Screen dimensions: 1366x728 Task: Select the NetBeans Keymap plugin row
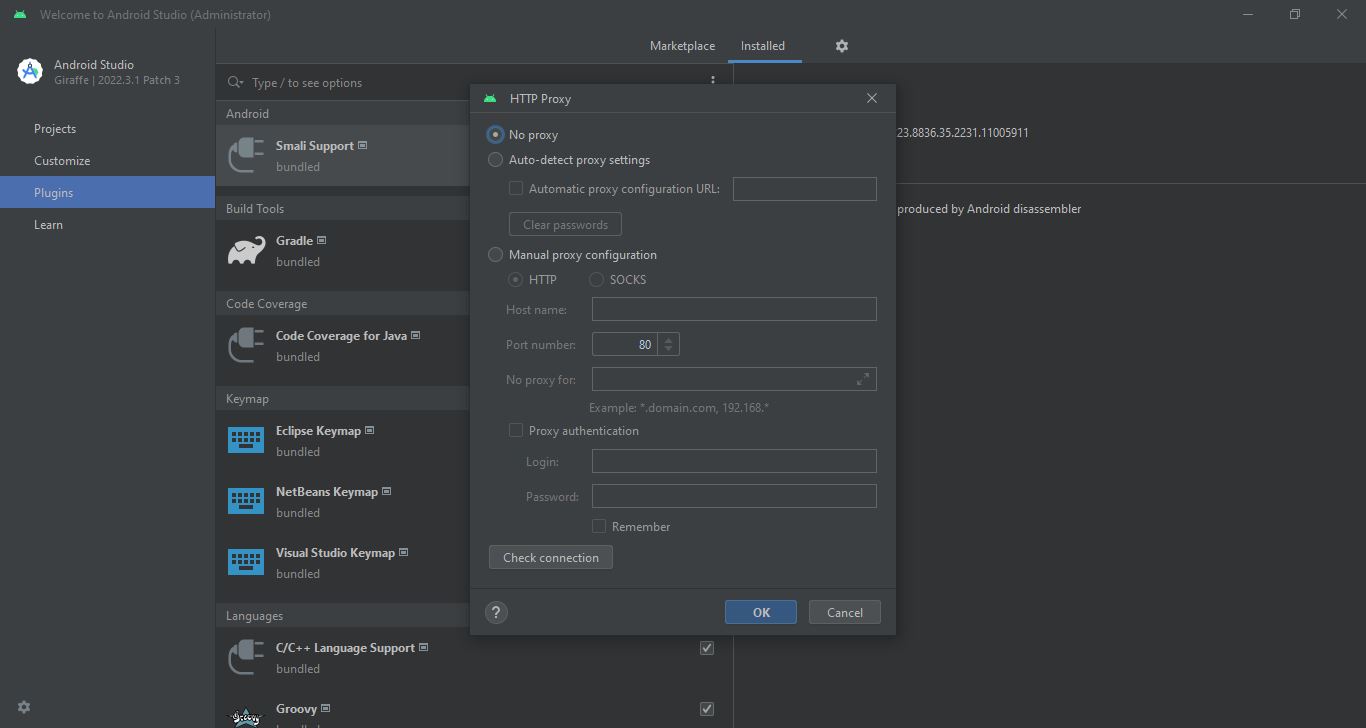point(343,501)
